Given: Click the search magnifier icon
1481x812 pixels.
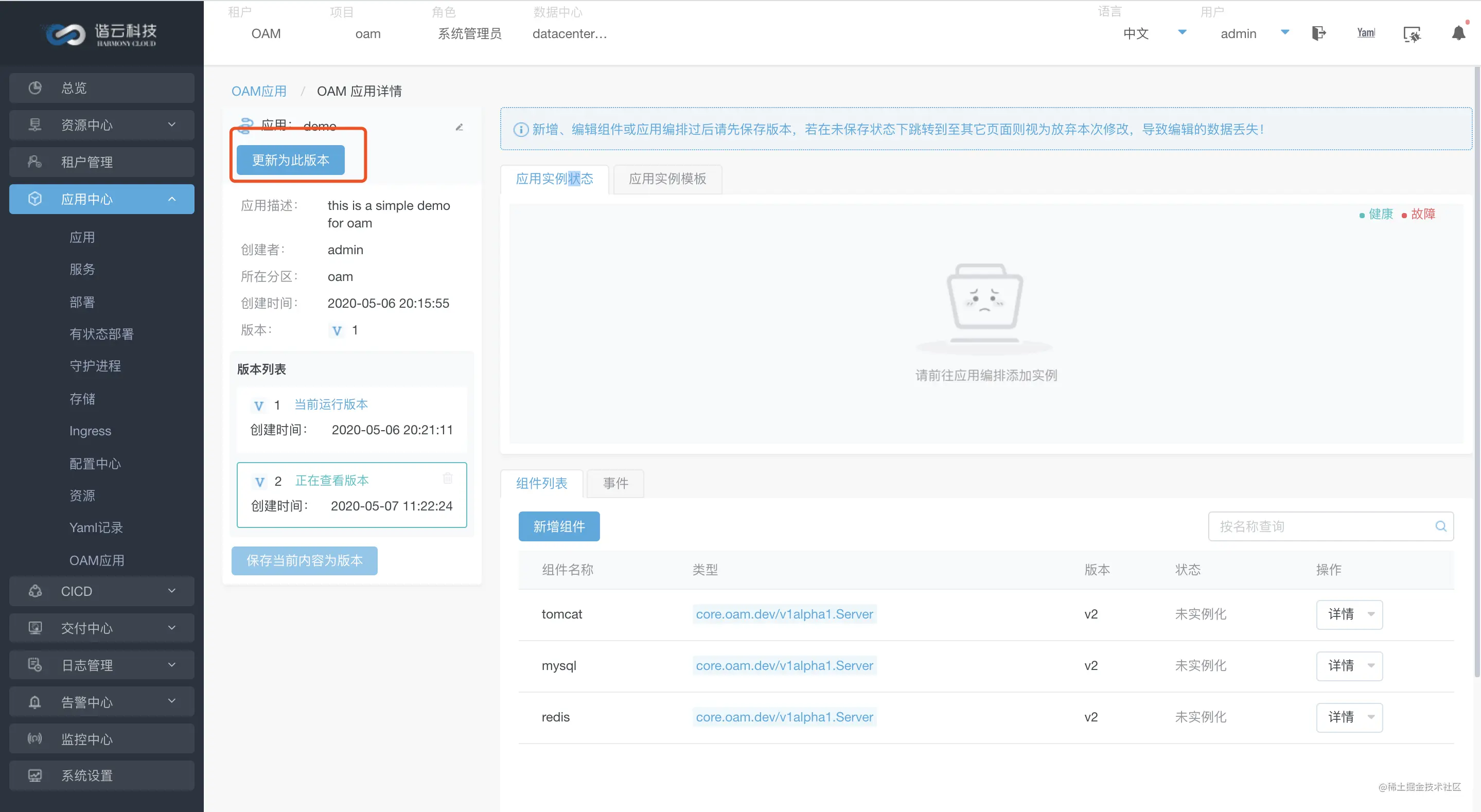Looking at the screenshot, I should coord(1441,525).
